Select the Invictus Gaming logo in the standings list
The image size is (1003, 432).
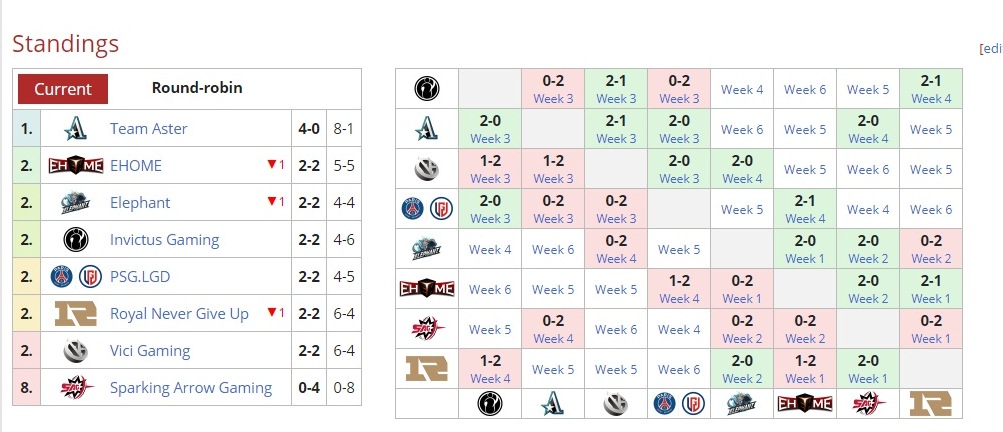(76, 240)
